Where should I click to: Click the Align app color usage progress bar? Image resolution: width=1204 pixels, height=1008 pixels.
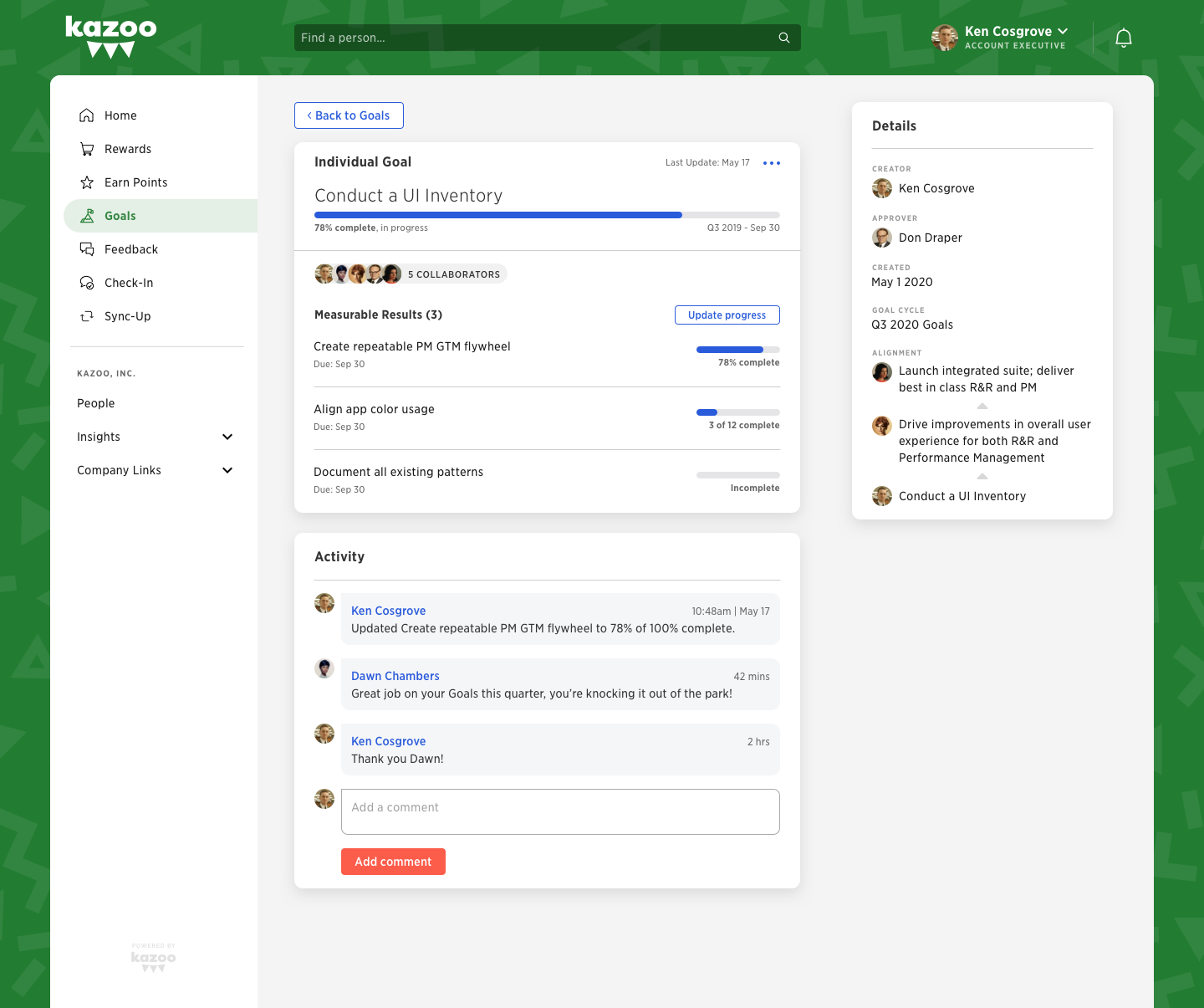(738, 412)
